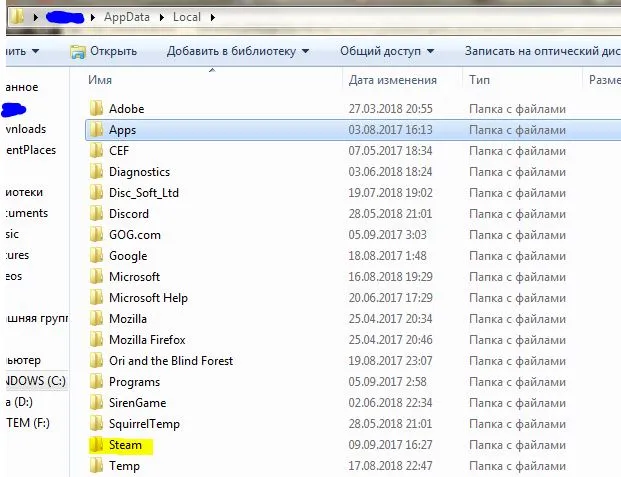Click the Открыть toolbar folder icon

(78, 52)
